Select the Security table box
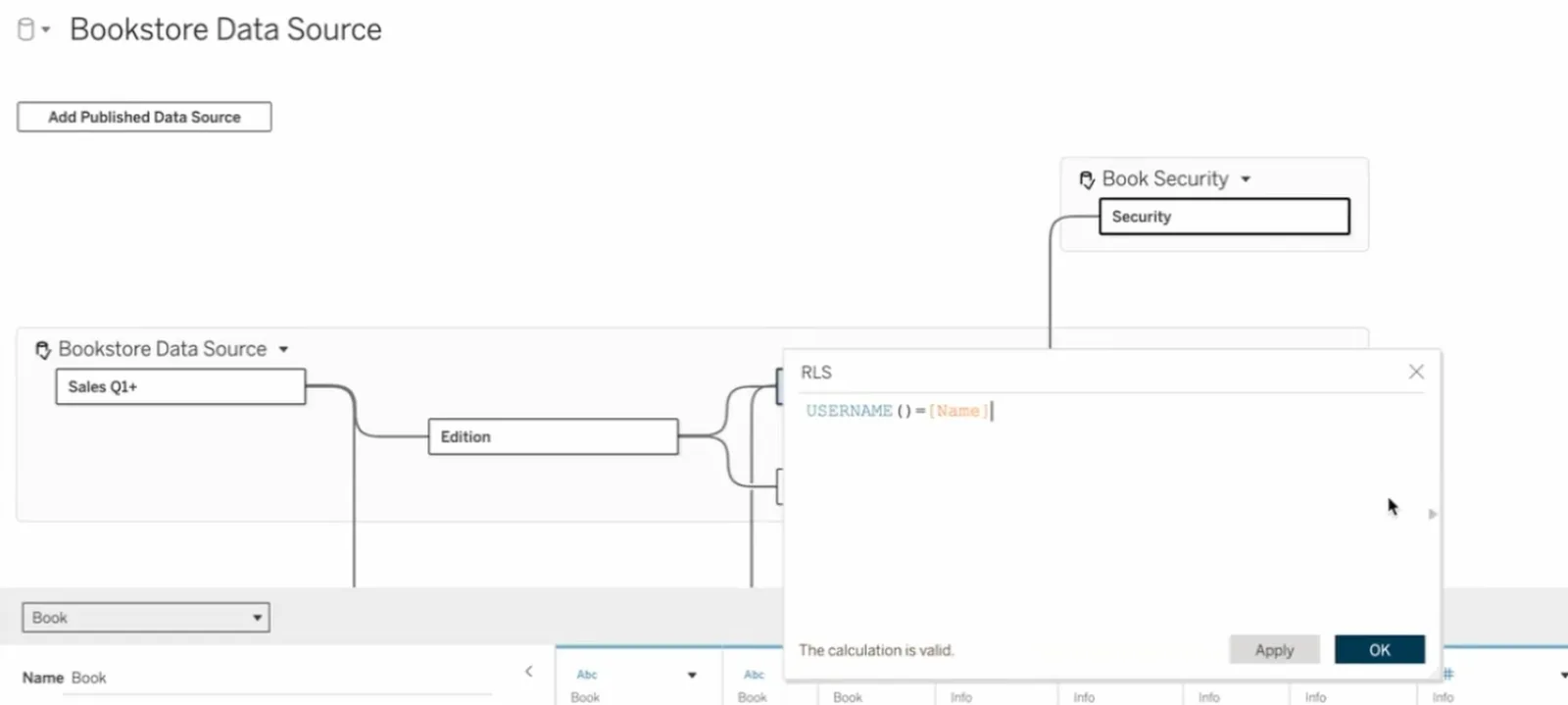1568x705 pixels. point(1224,217)
